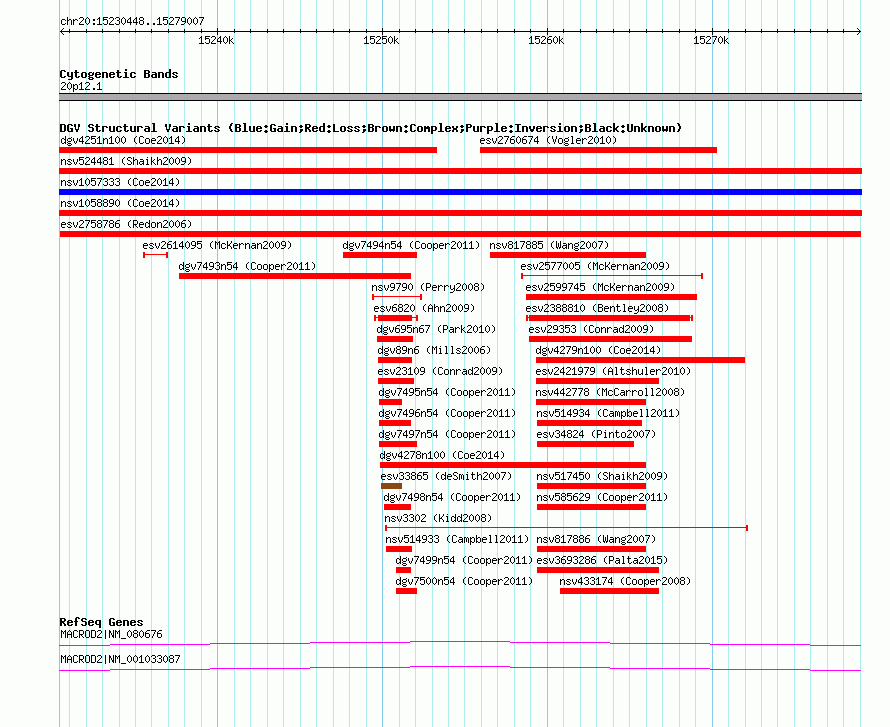Click dgv4279n100 (Coe2014) variant label
890x727 pixels.
point(598,350)
